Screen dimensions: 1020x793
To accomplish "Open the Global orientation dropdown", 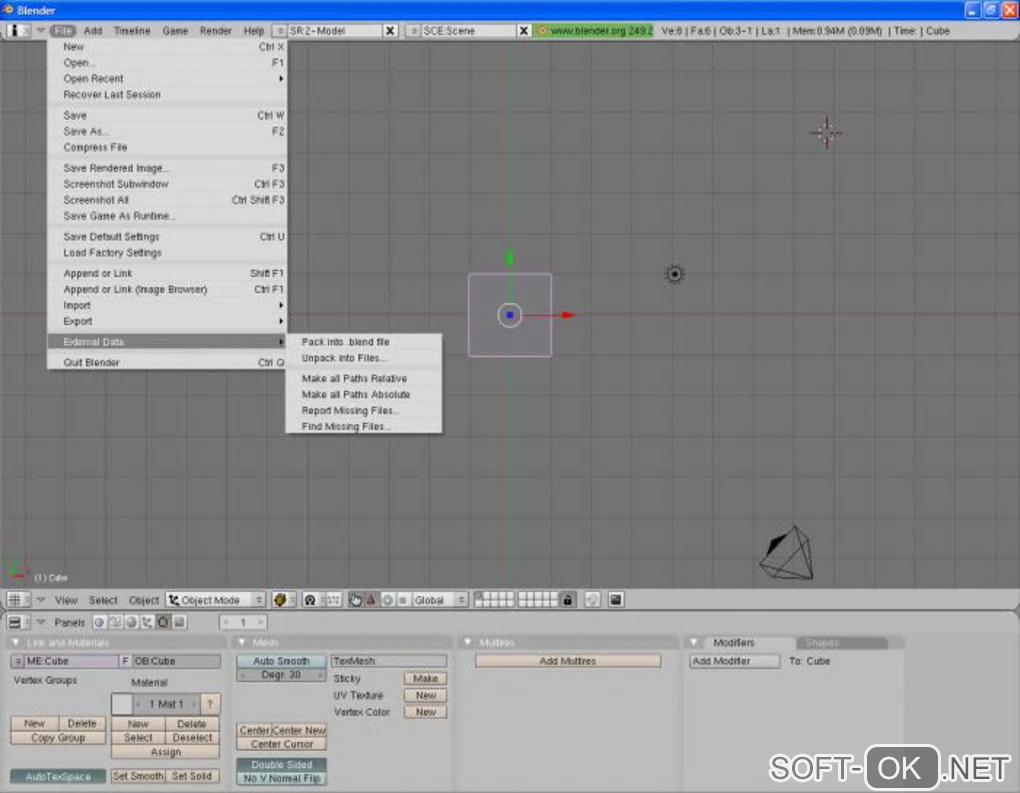I will [440, 600].
